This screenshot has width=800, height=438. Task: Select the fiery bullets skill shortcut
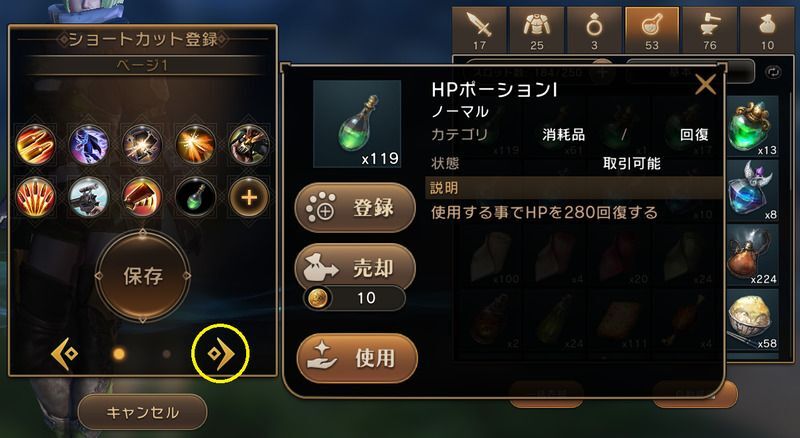pos(35,145)
